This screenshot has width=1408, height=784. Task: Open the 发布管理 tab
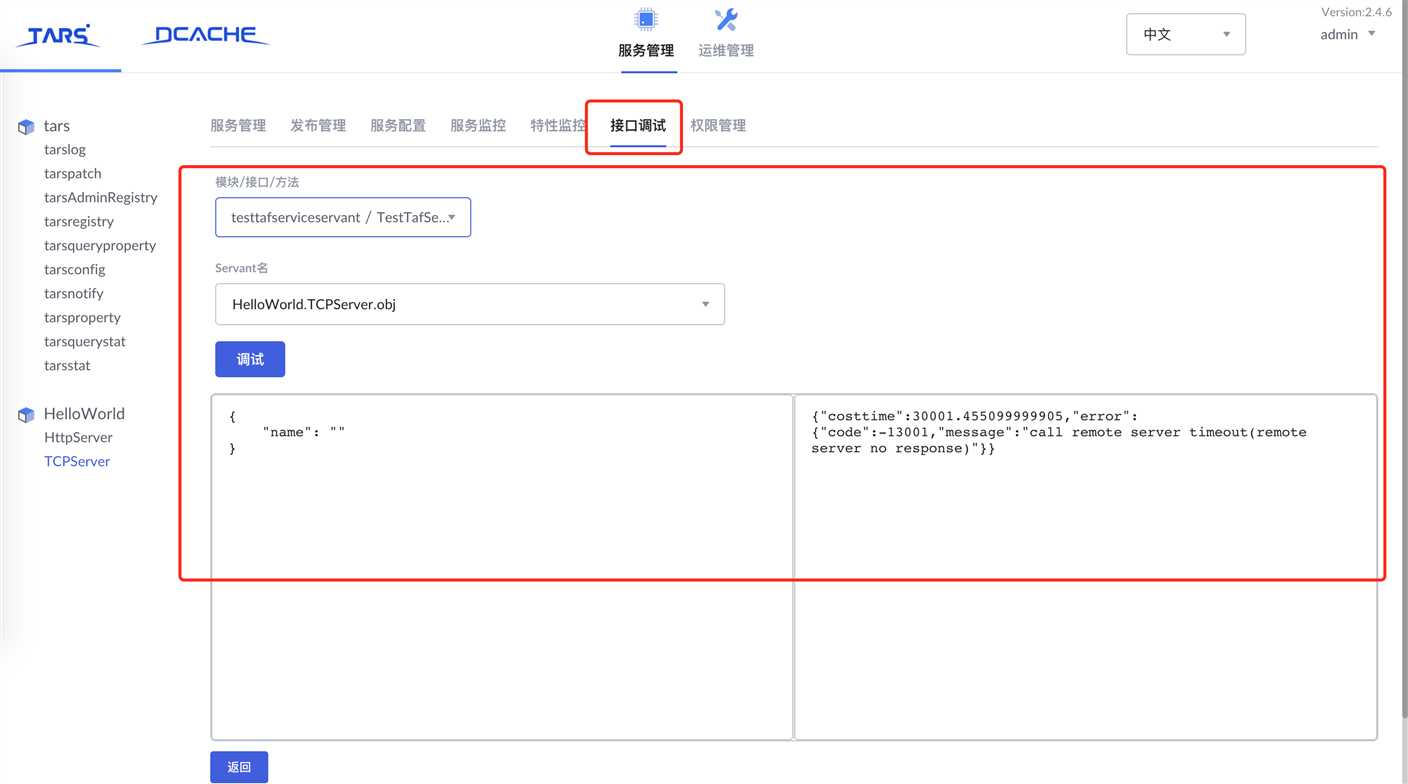318,125
